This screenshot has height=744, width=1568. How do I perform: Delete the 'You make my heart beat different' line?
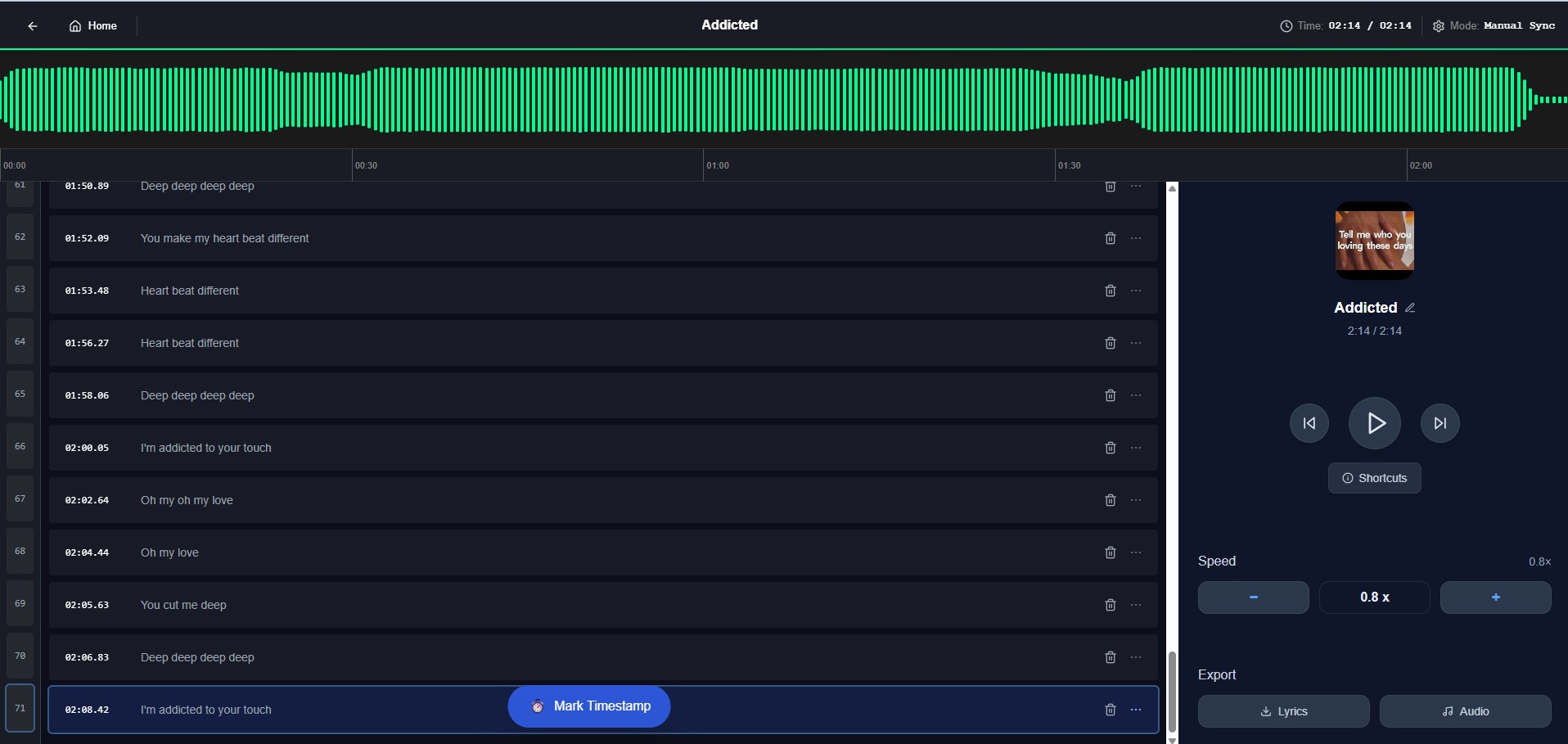(1110, 238)
